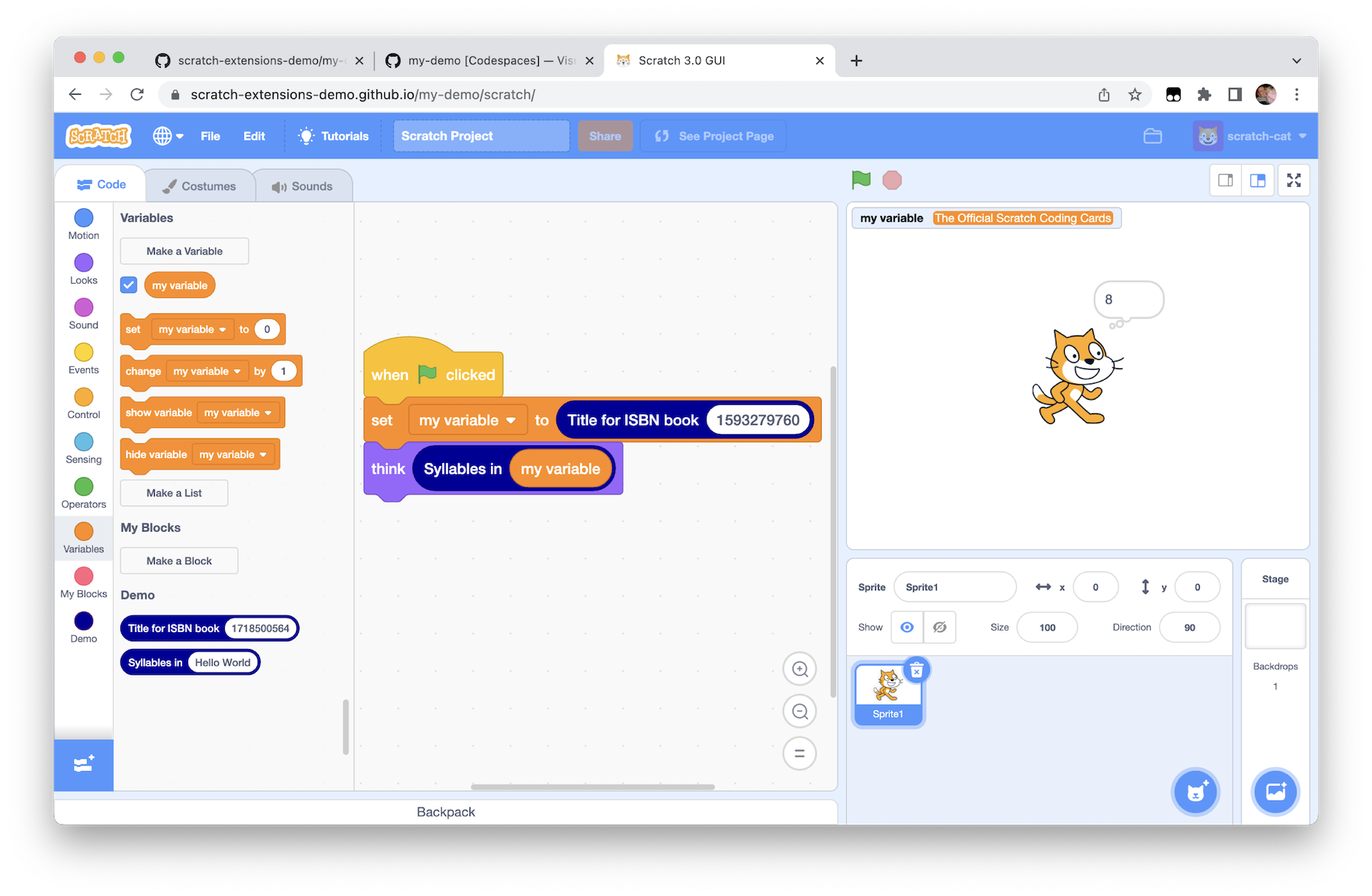Click the green flag to run project
The height and width of the screenshot is (896, 1372).
coord(860,180)
